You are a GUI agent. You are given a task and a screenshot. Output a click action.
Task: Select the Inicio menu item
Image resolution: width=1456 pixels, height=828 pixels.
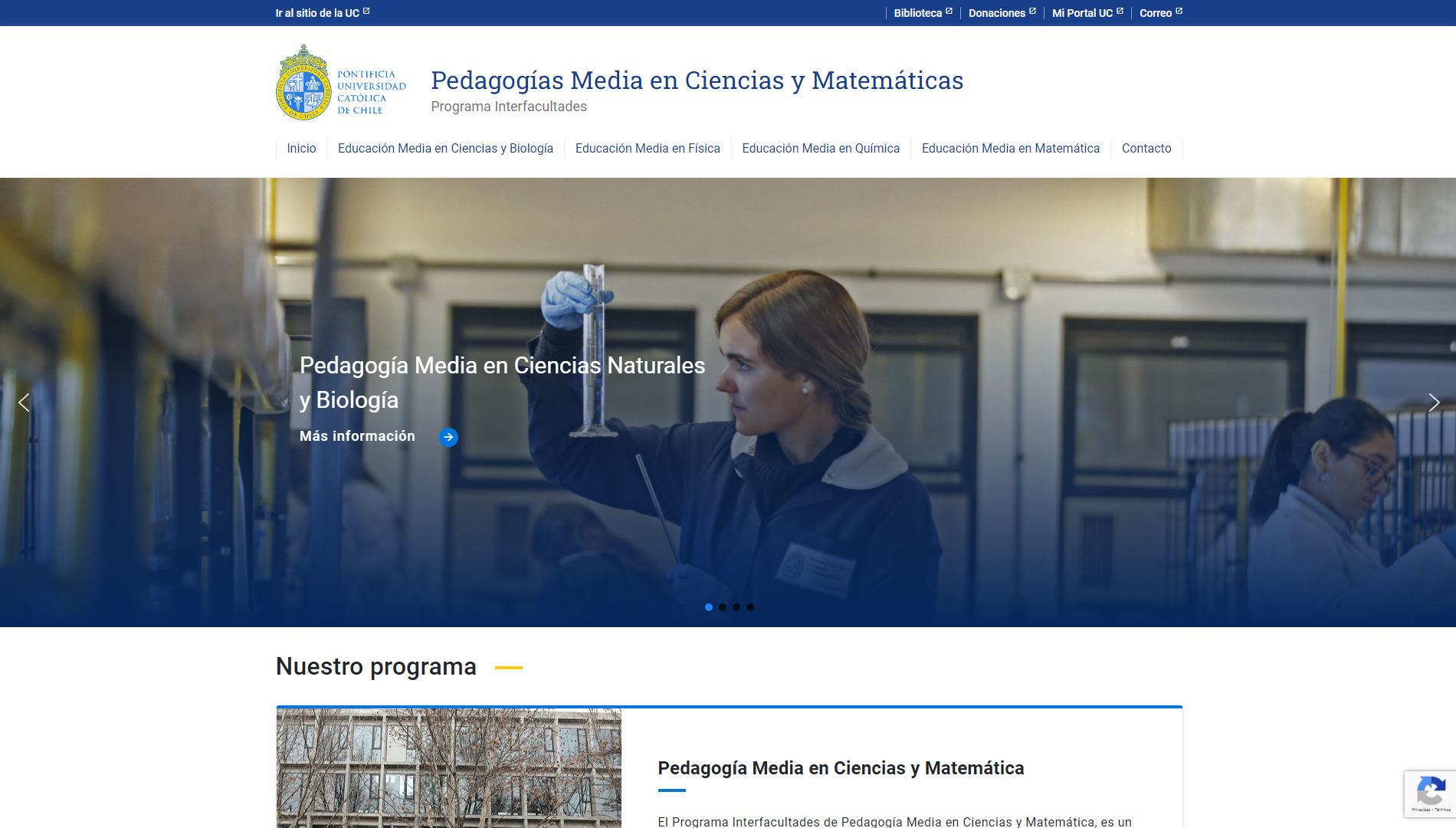tap(301, 148)
